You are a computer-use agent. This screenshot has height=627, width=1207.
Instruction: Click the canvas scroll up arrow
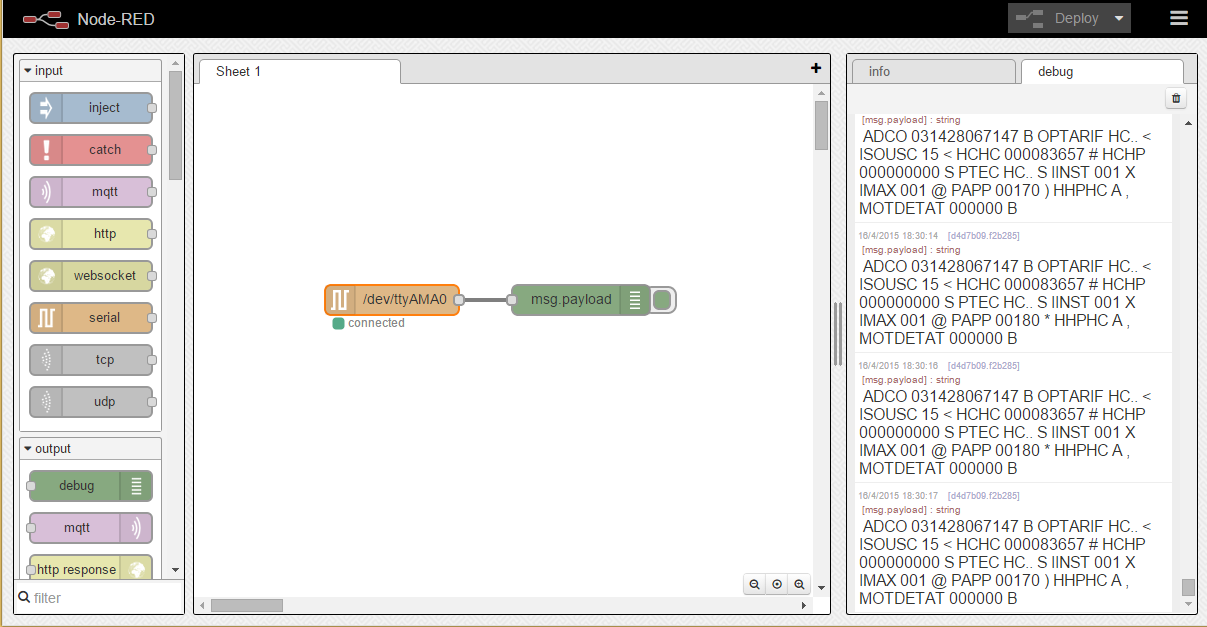tap(821, 92)
